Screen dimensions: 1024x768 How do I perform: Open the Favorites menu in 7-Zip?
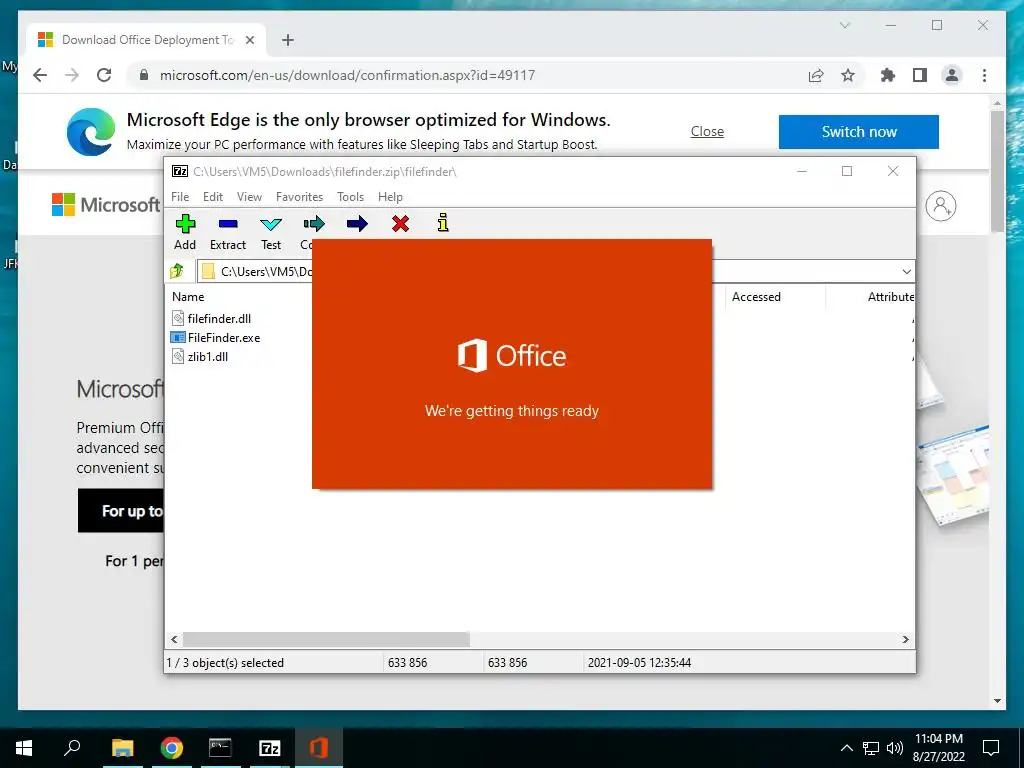(x=299, y=197)
